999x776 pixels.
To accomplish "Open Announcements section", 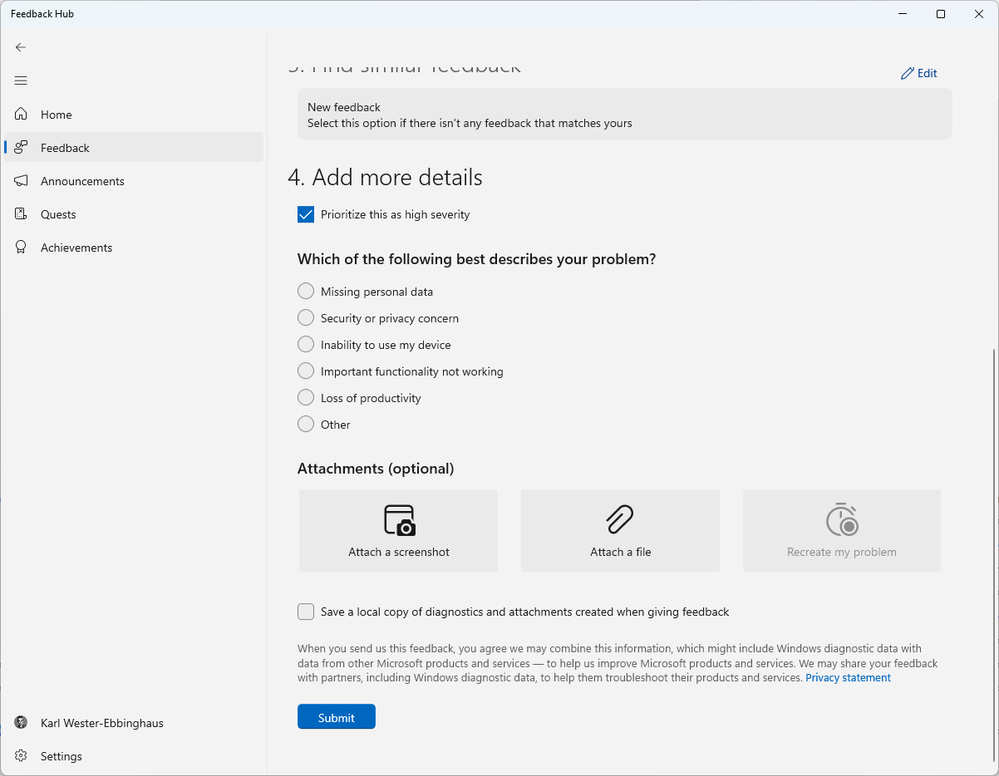I will coord(133,181).
